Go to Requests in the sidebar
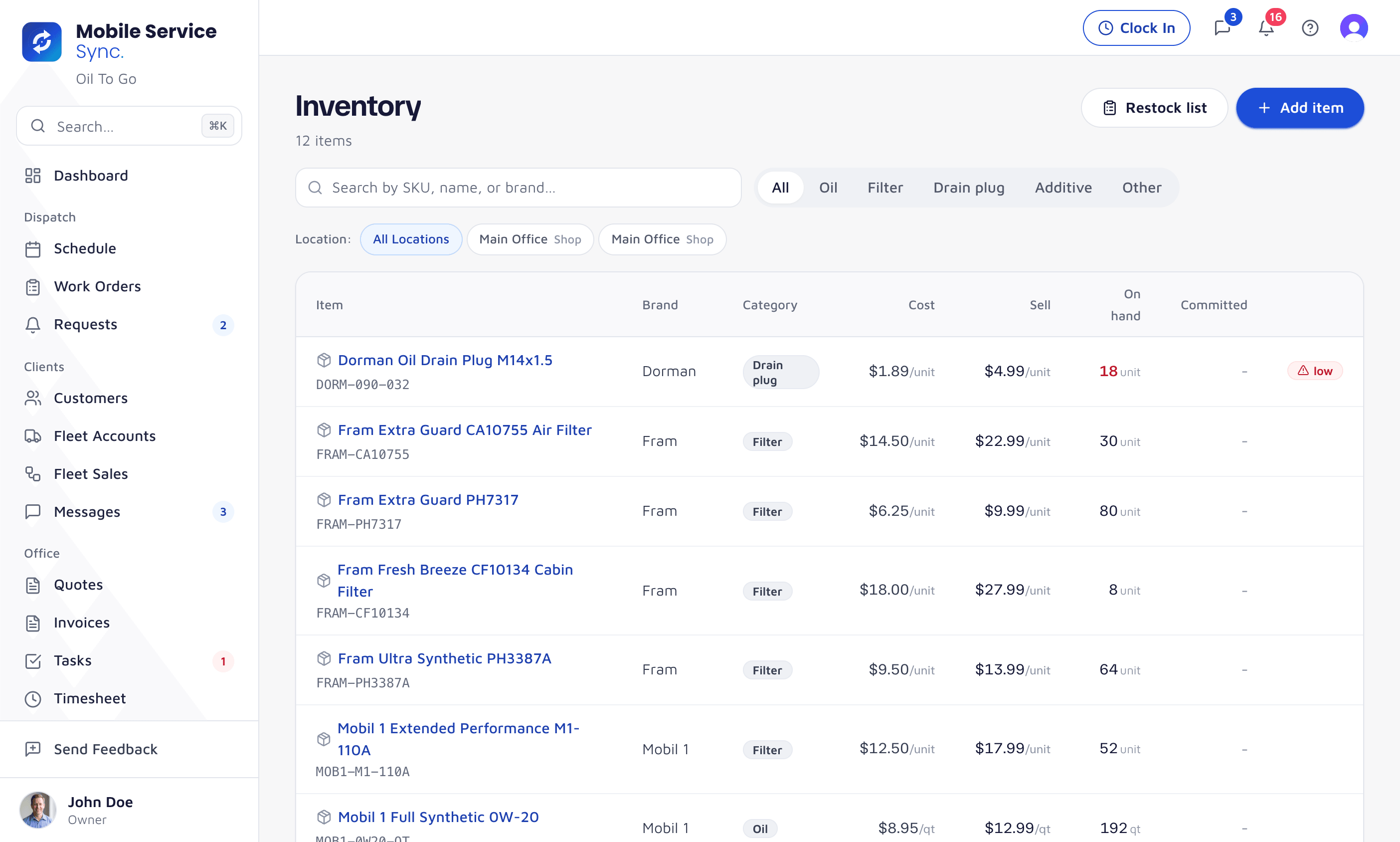1400x842 pixels. [x=129, y=325]
